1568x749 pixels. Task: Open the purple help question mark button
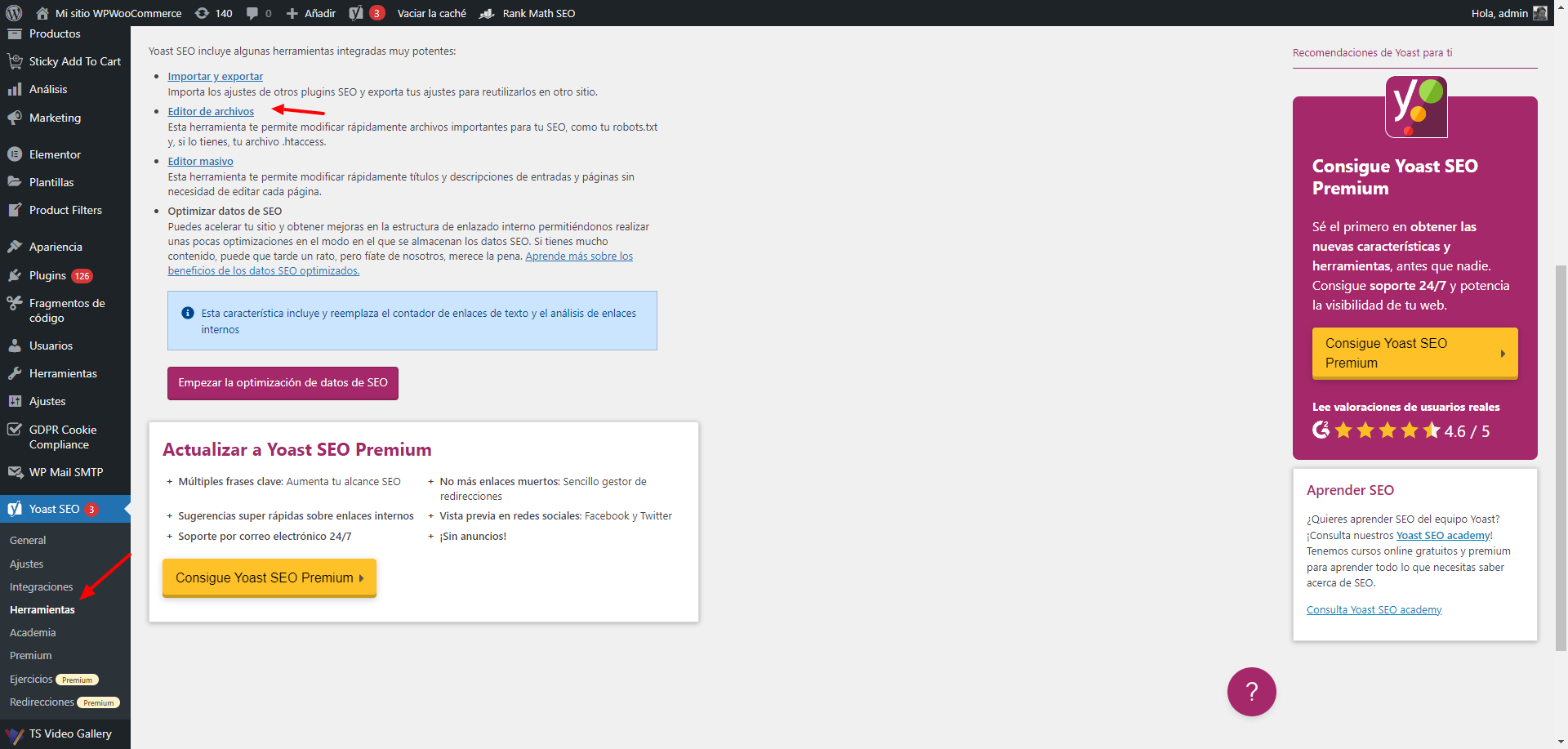coord(1251,692)
